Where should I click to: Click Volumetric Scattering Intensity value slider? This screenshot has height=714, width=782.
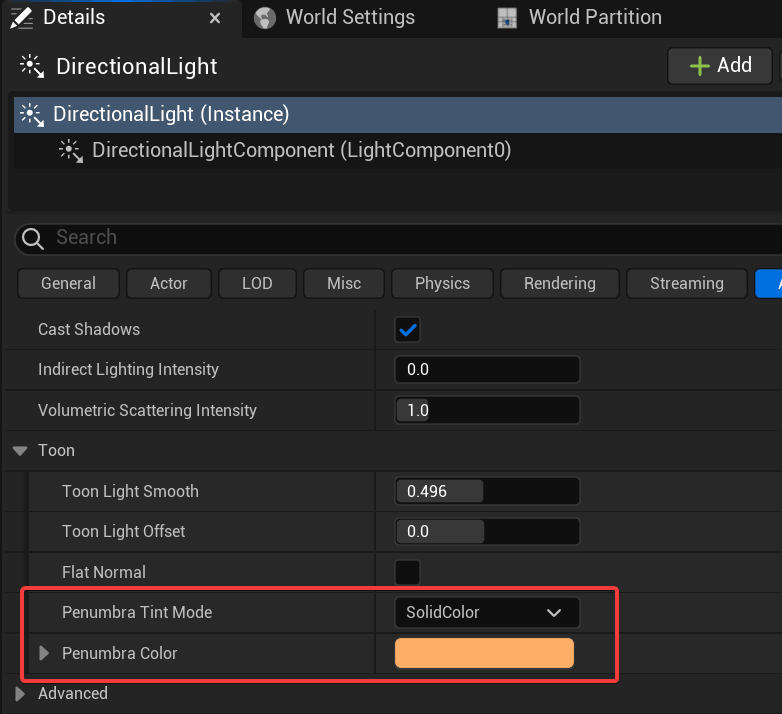pos(487,410)
